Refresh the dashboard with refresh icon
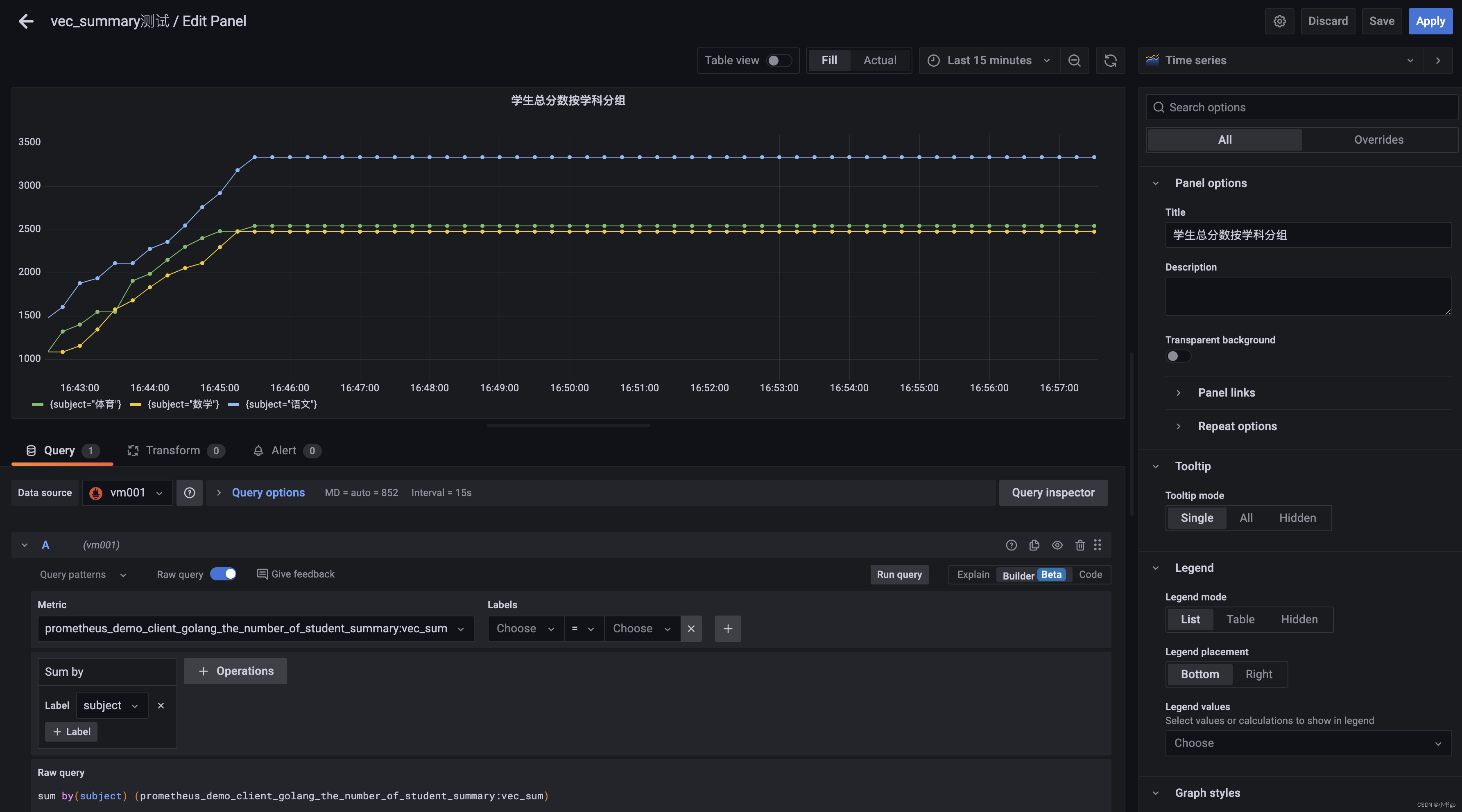1462x812 pixels. (1110, 61)
